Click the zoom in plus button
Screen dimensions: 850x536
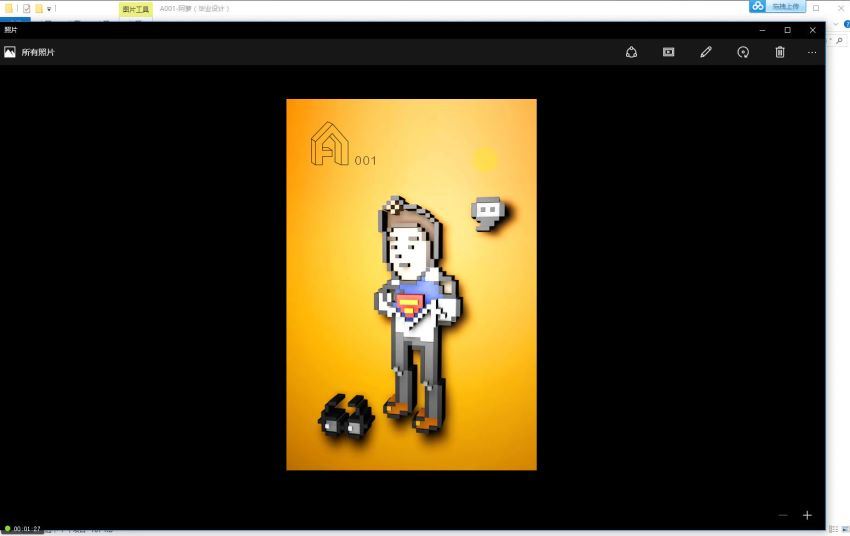click(807, 515)
